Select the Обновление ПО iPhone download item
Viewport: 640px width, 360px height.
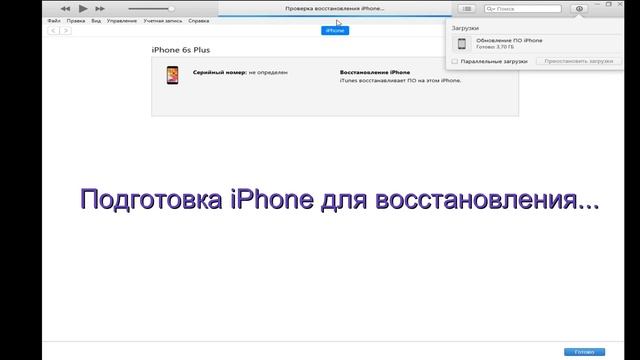(537, 44)
